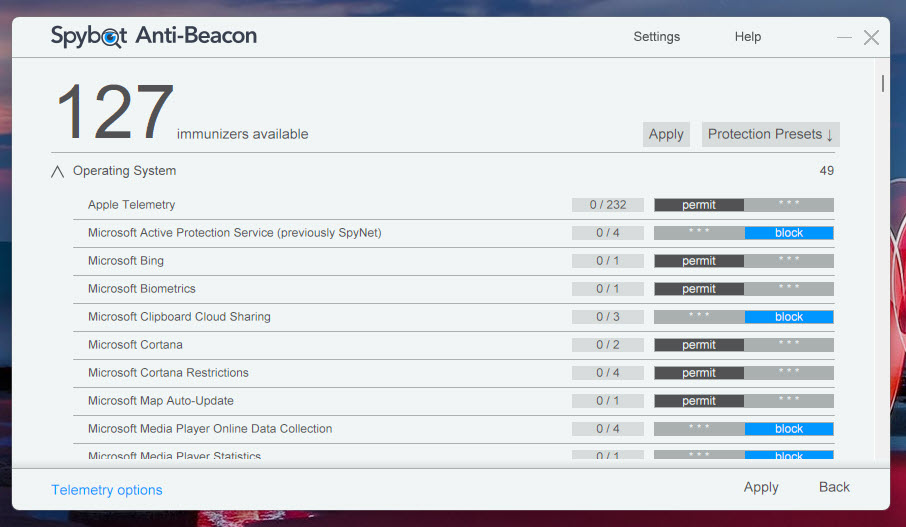Viewport: 906px width, 527px height.
Task: Click the 0 / 2 count for Microsoft Cortana
Action: pyautogui.click(x=608, y=345)
